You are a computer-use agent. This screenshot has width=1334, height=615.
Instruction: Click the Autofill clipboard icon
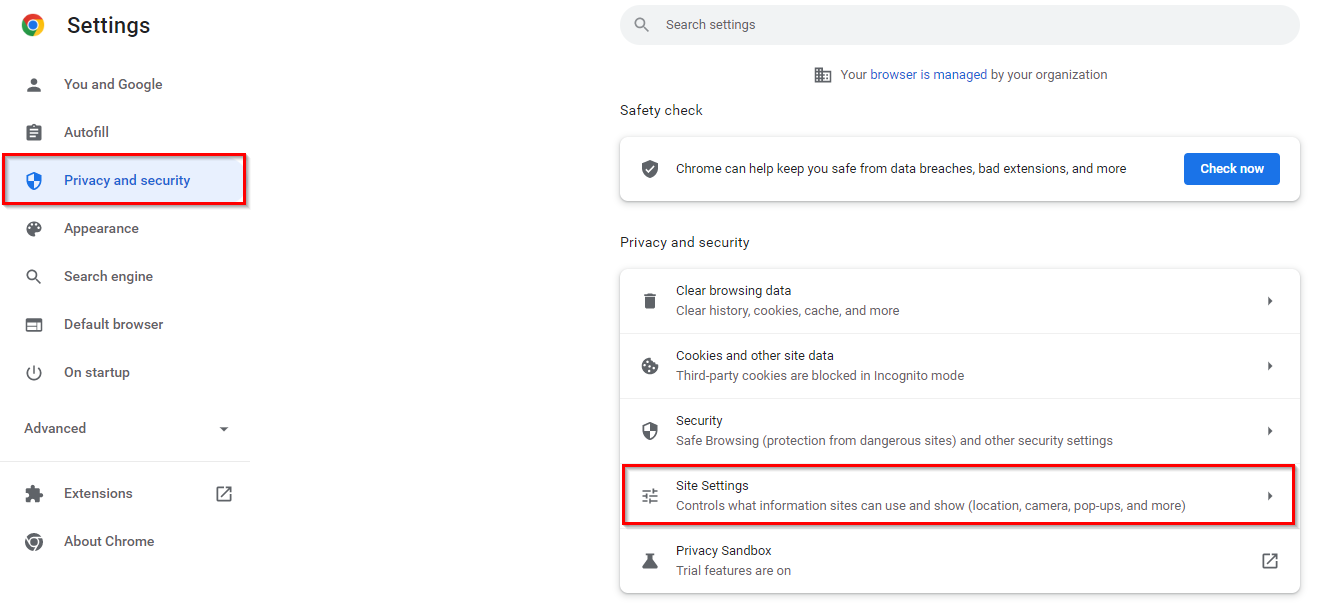coord(34,133)
